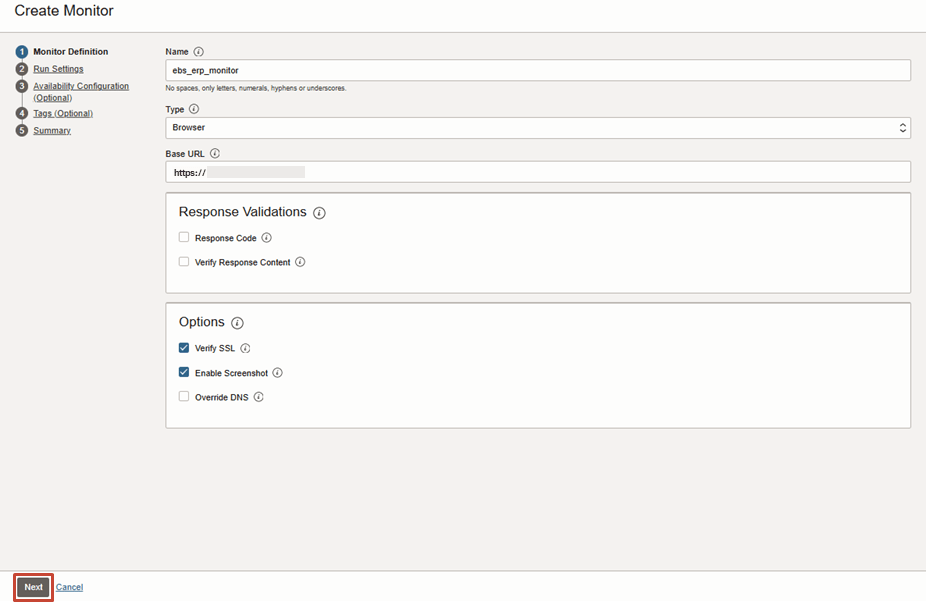Uncheck the Verify SSL checkbox
926x602 pixels.
184,348
